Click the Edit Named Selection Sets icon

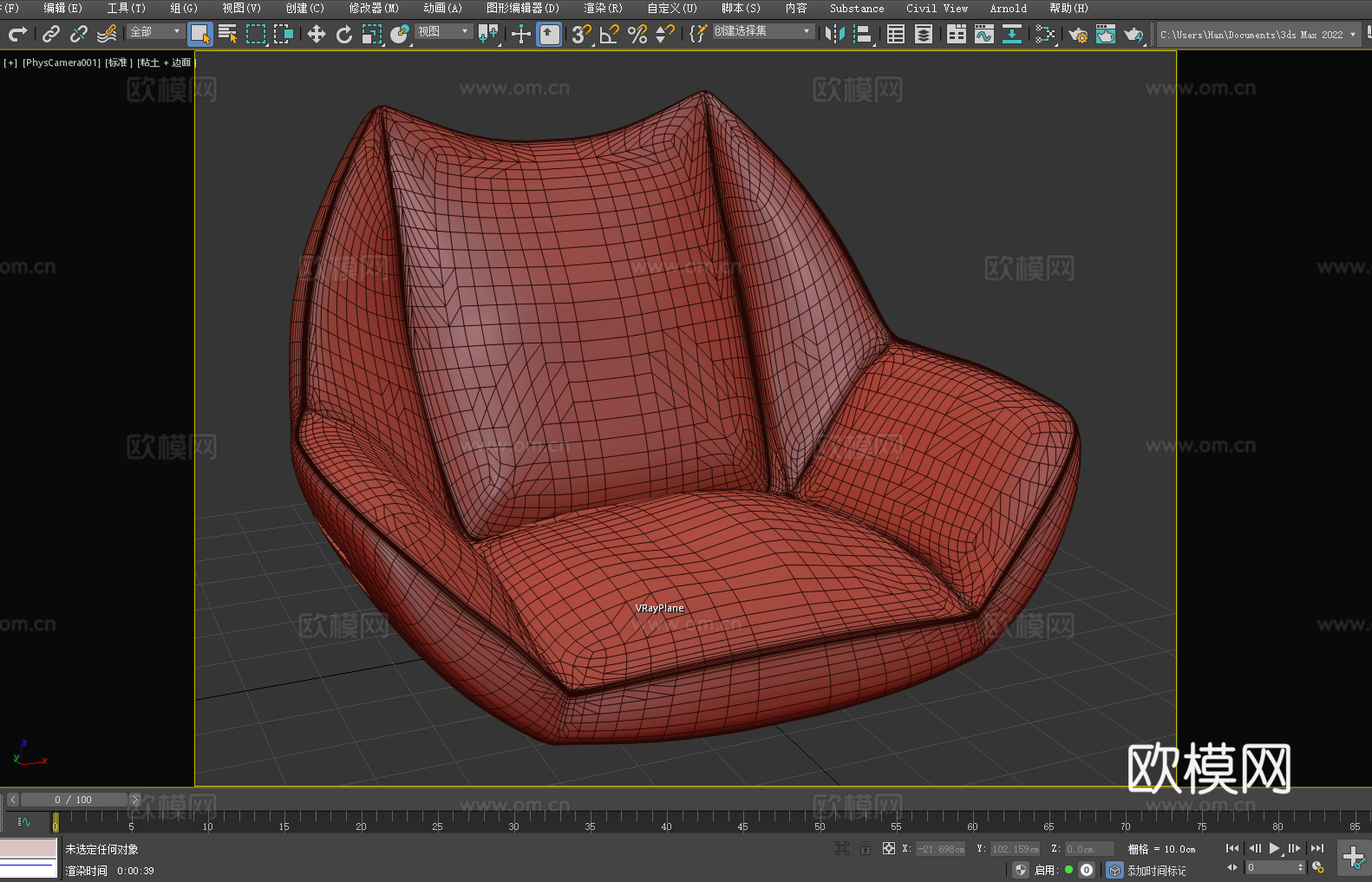[698, 34]
